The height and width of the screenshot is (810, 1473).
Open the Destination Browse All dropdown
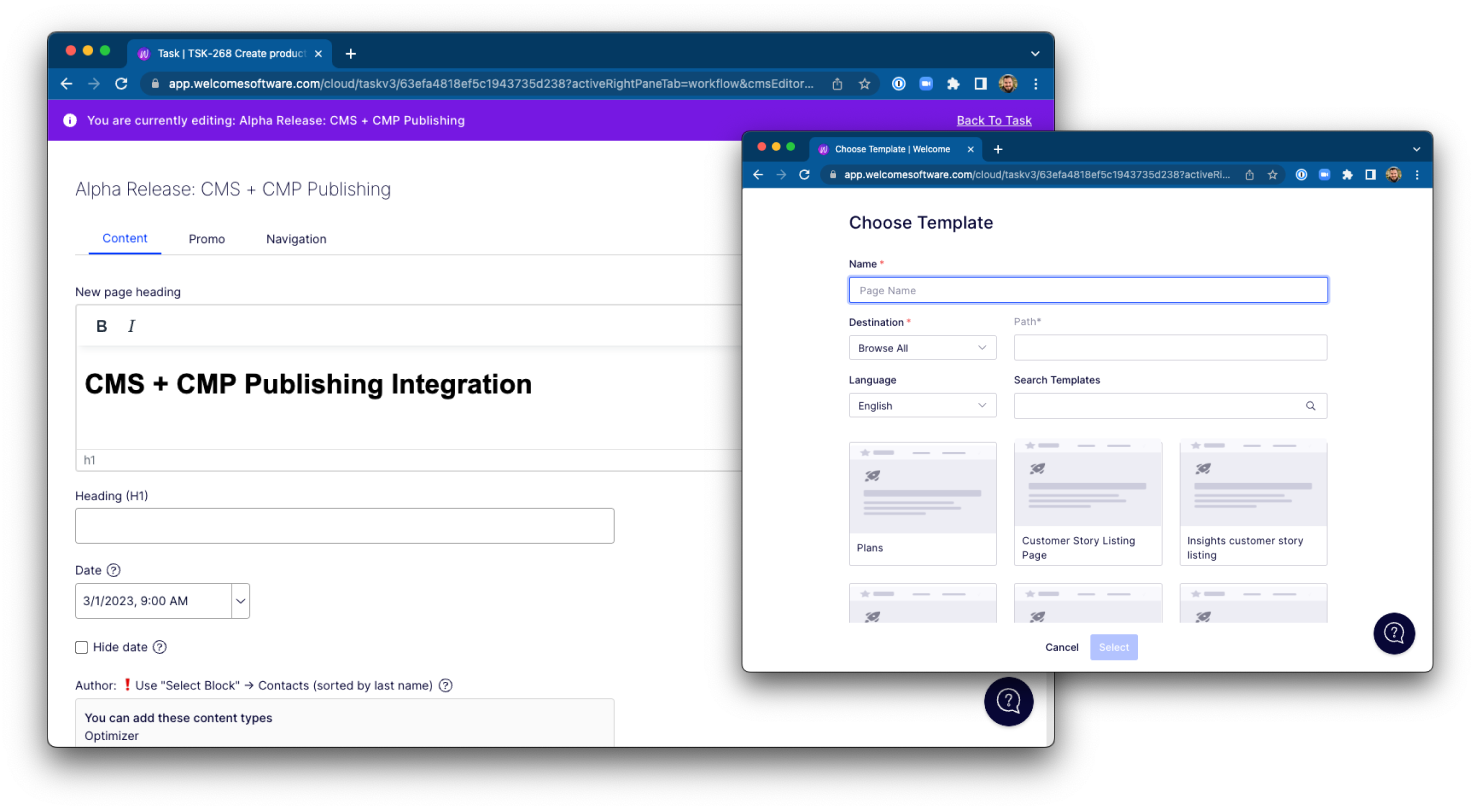click(x=922, y=348)
